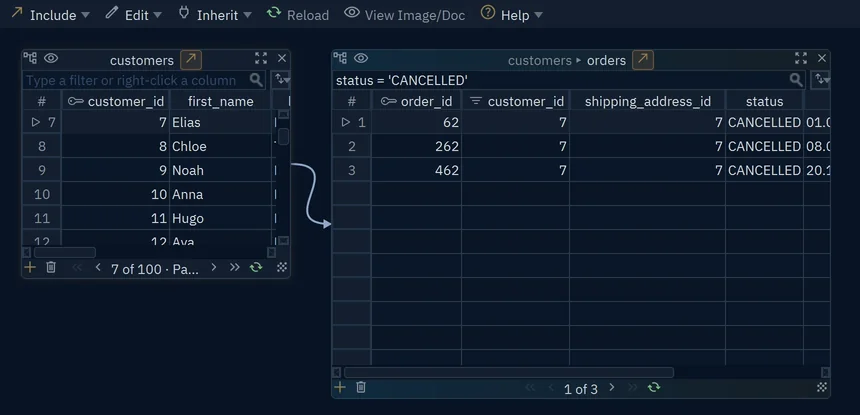Maximize the orders panel
Viewport: 860px width, 415px height.
pos(801,58)
